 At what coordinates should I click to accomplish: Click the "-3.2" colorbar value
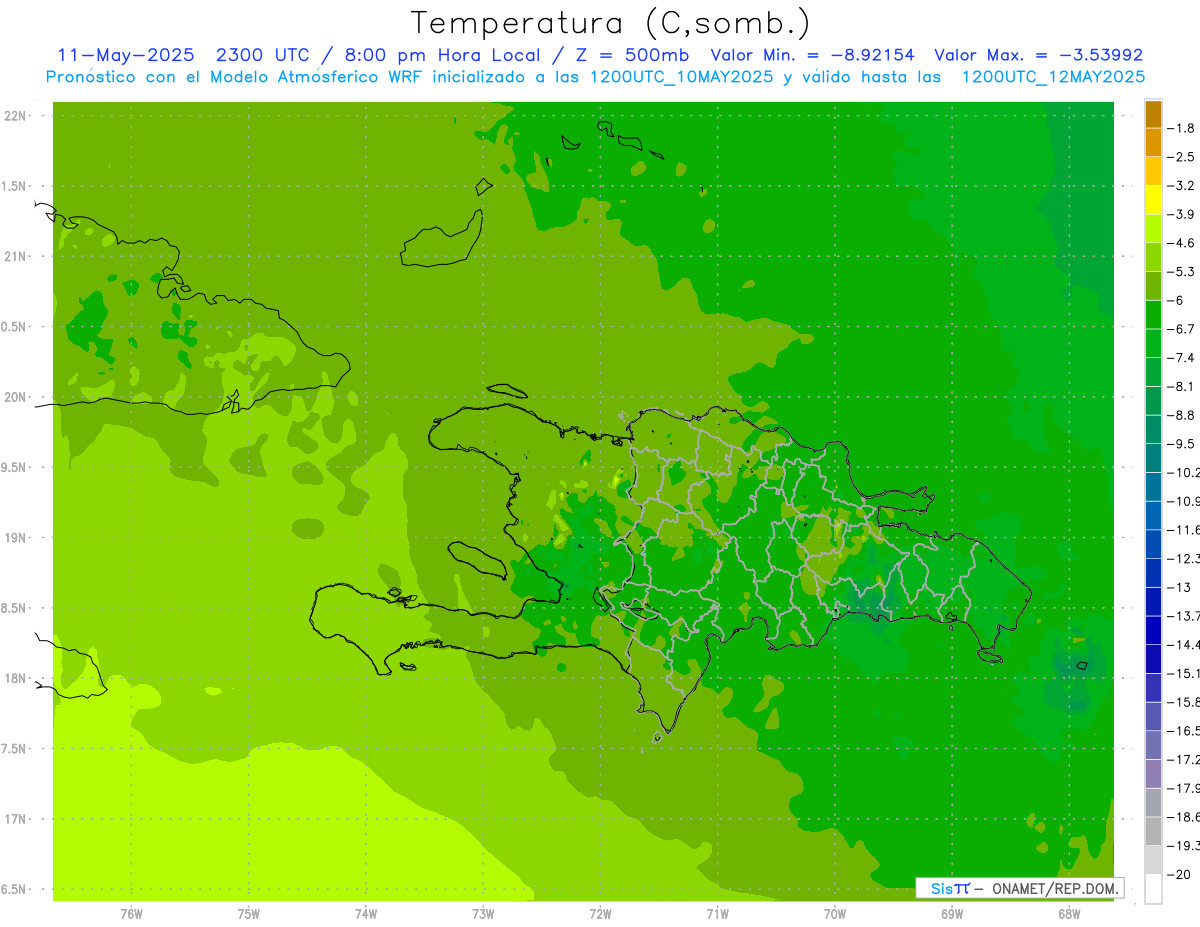pyautogui.click(x=1183, y=186)
